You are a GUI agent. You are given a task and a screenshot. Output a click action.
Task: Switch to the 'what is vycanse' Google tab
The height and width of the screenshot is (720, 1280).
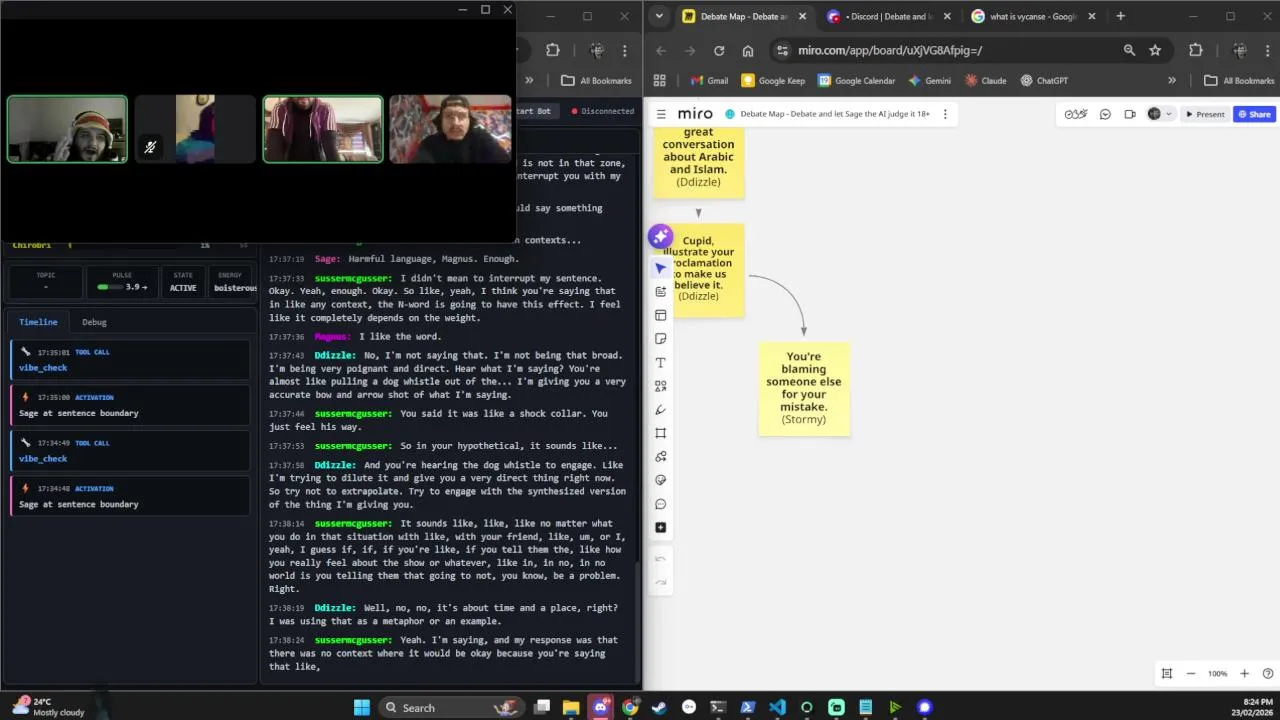(1033, 16)
